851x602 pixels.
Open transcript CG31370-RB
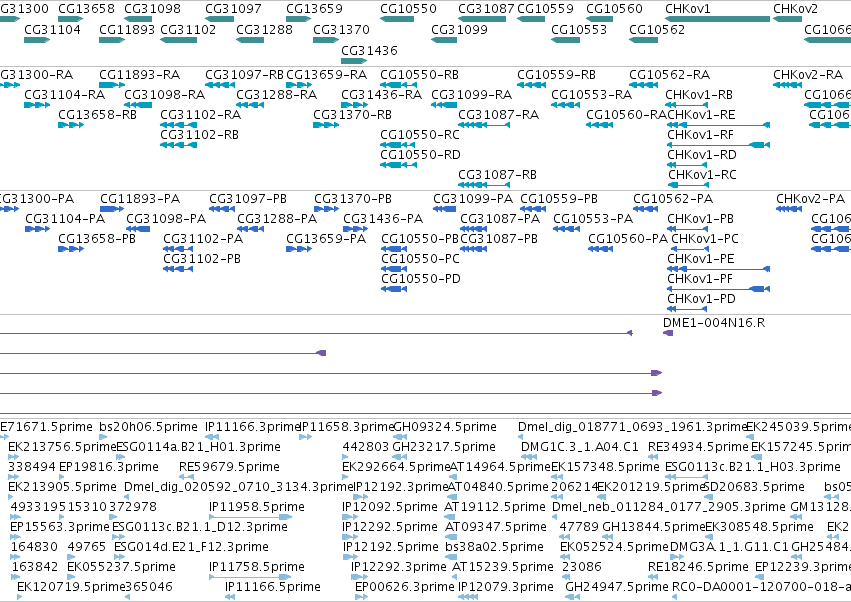coord(352,115)
